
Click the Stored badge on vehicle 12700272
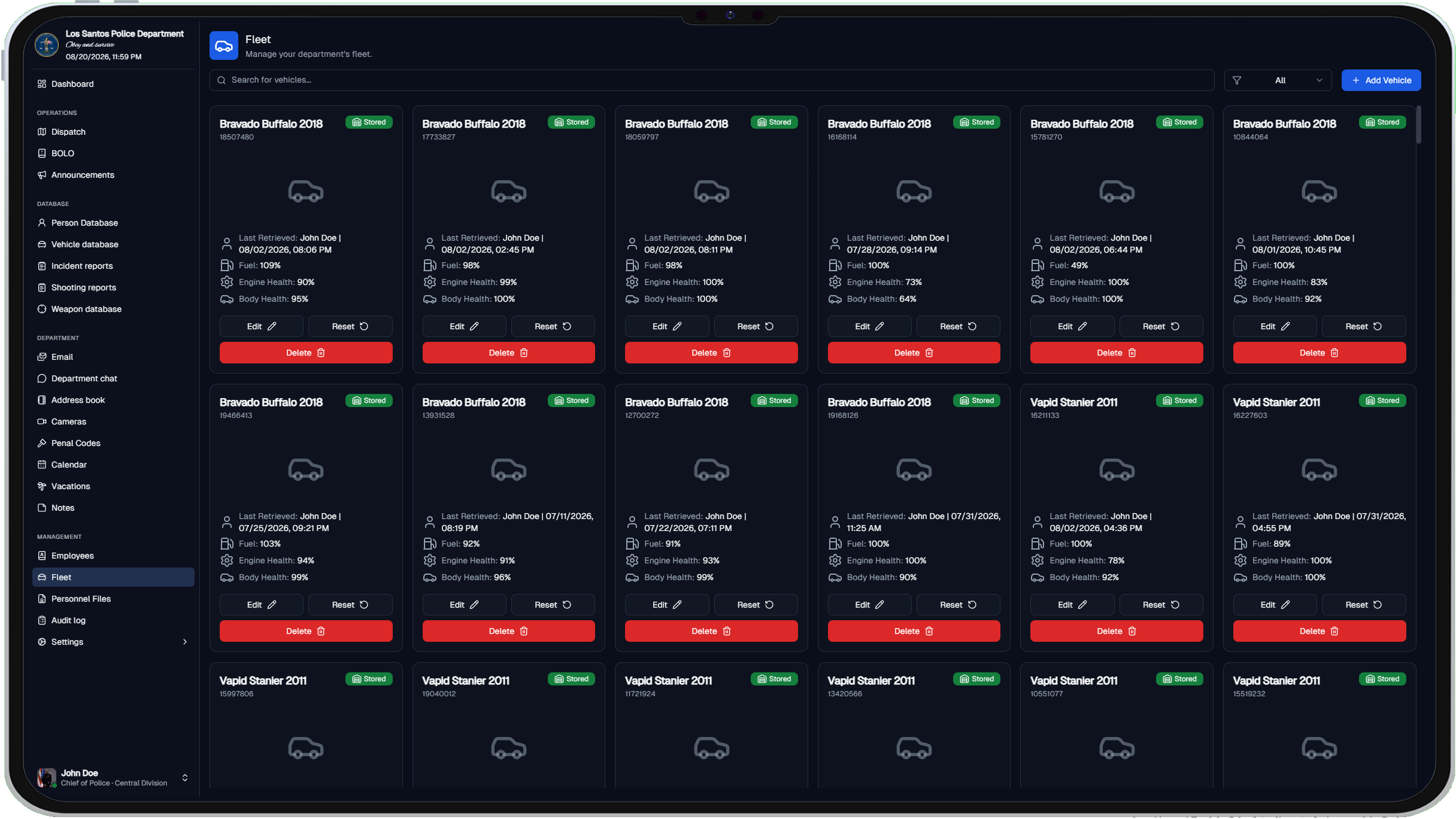774,401
